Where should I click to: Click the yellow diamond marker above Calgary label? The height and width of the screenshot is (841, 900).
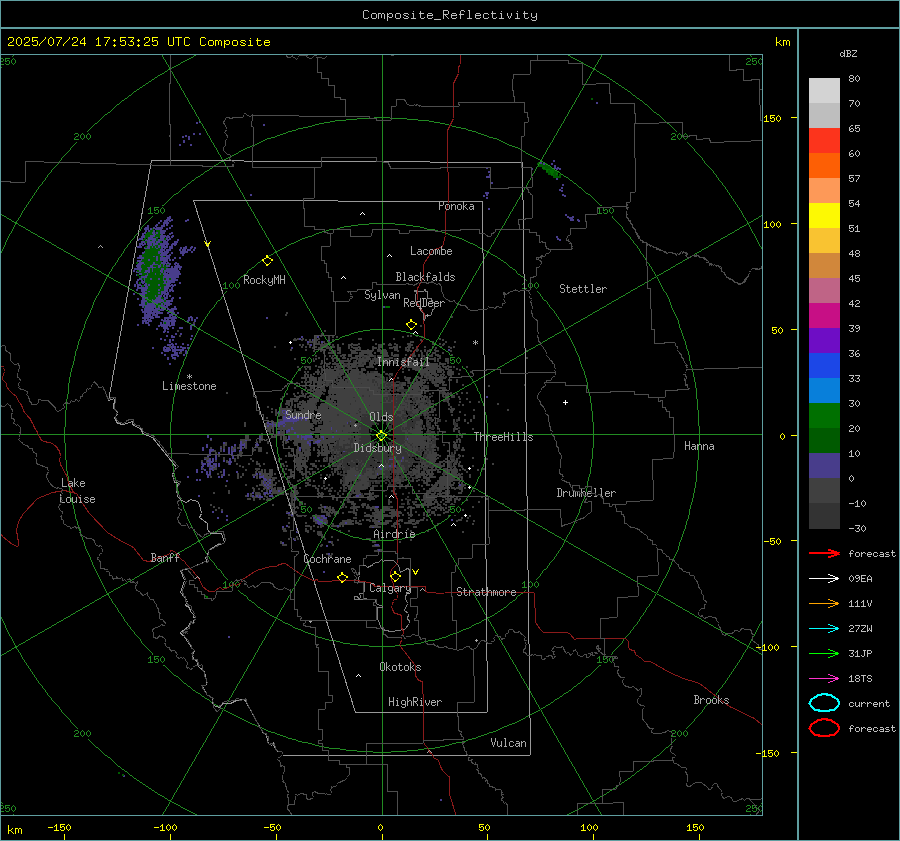(x=395, y=576)
